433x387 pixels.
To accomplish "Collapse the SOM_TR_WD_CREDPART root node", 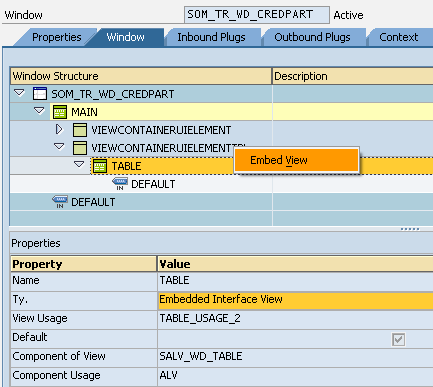I will click(19, 93).
